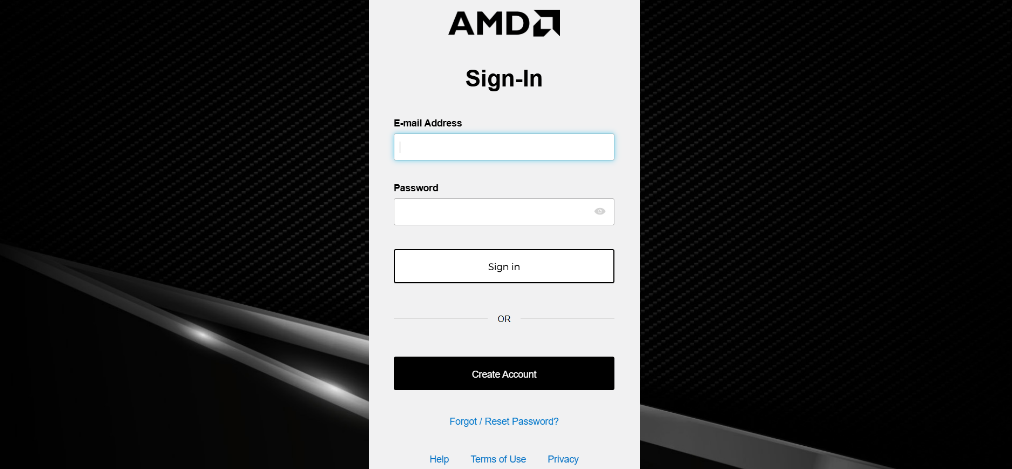Image resolution: width=1012 pixels, height=469 pixels.
Task: Focus the E-mail Address input field
Action: click(504, 147)
